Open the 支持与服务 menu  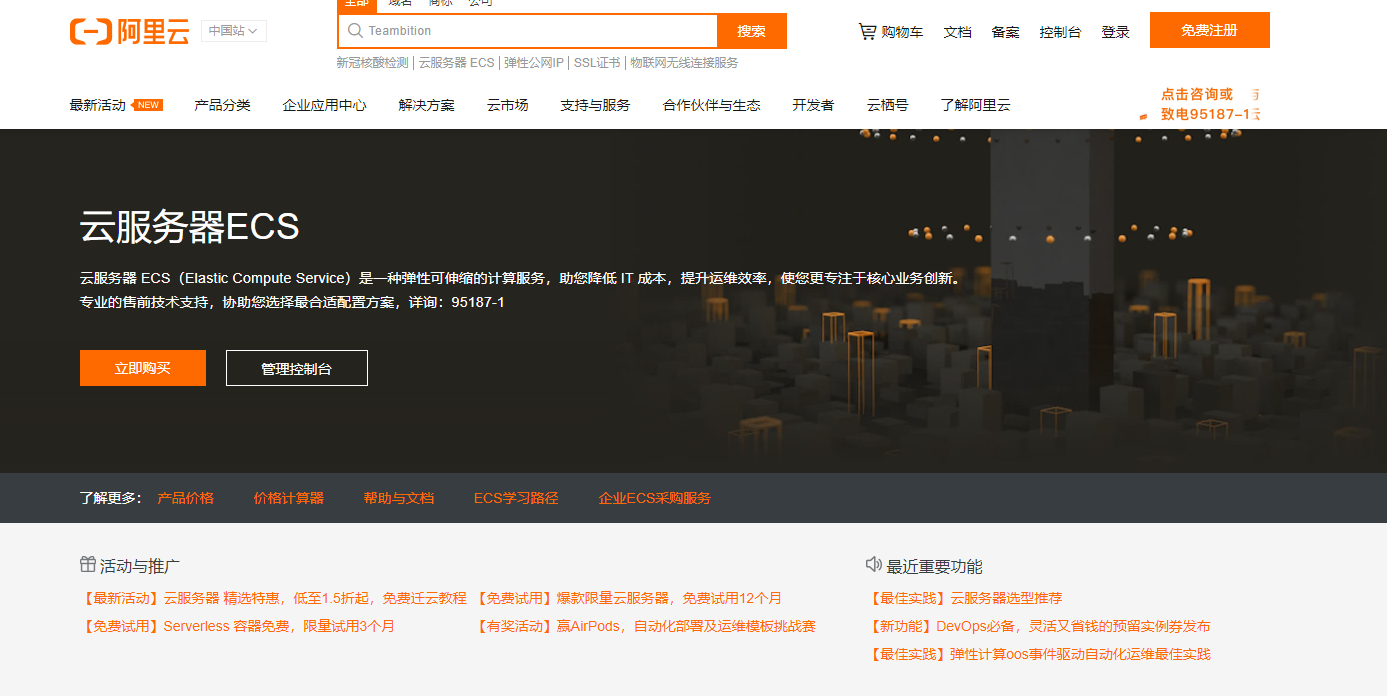(595, 105)
